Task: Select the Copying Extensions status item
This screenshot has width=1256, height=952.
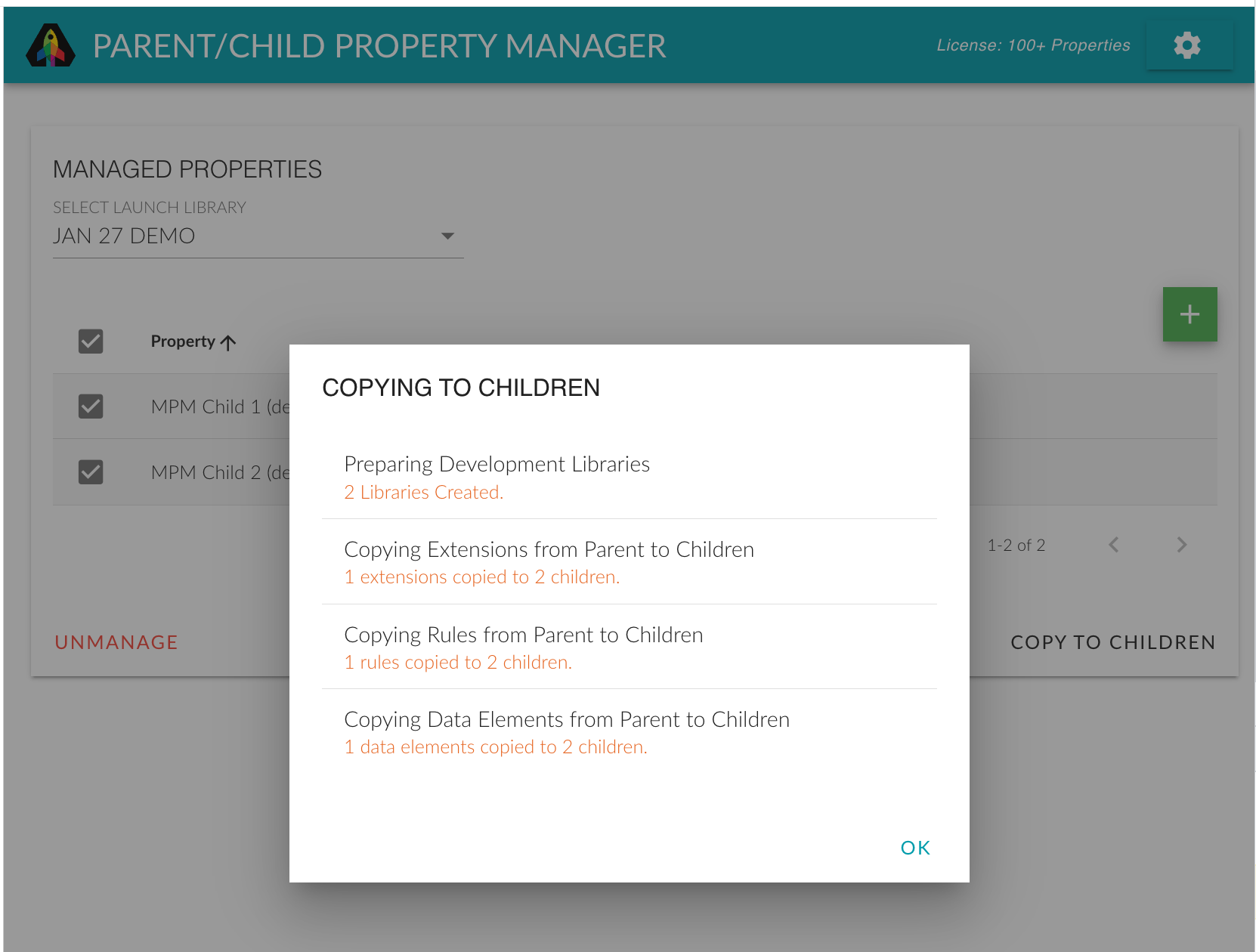Action: (x=629, y=562)
